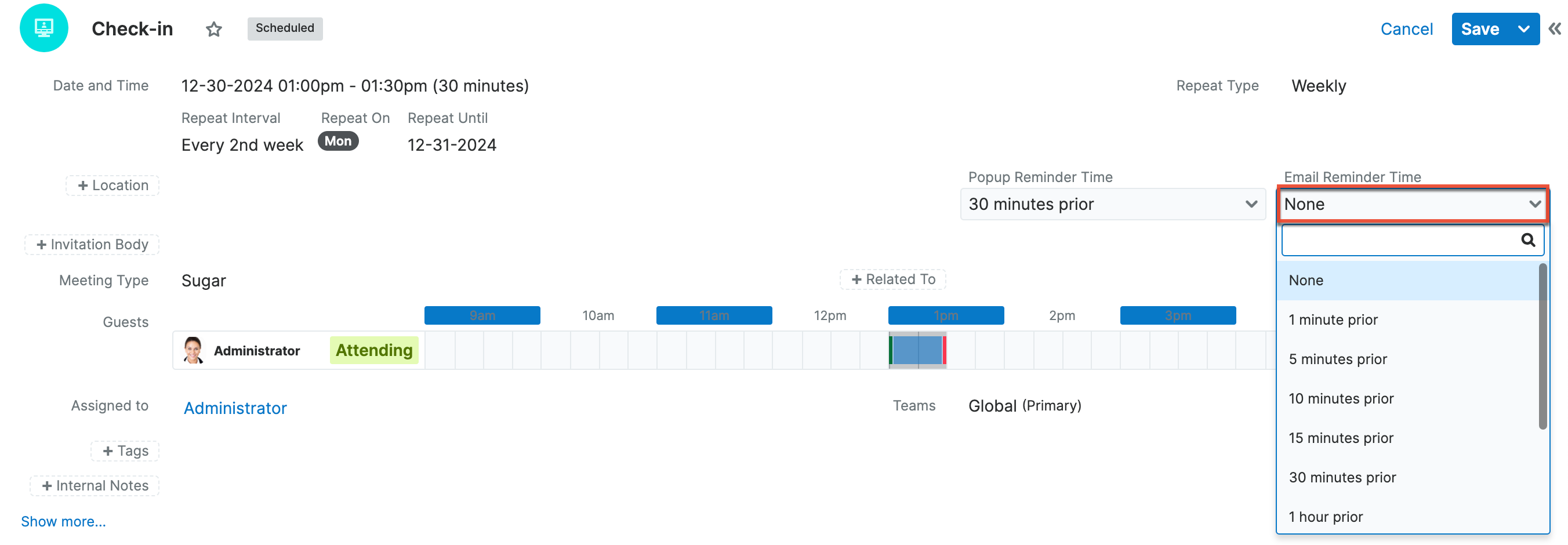Image resolution: width=1568 pixels, height=545 pixels.
Task: Toggle the Mon repeat day pill
Action: pyautogui.click(x=338, y=141)
